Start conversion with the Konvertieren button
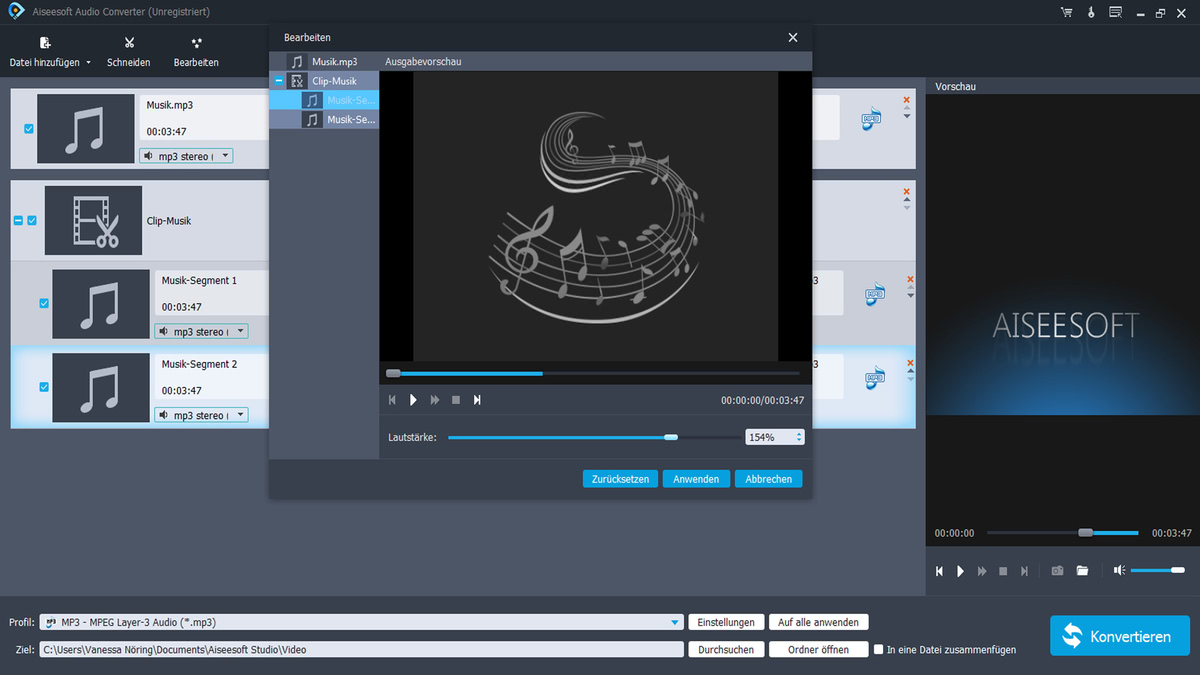 tap(1119, 635)
